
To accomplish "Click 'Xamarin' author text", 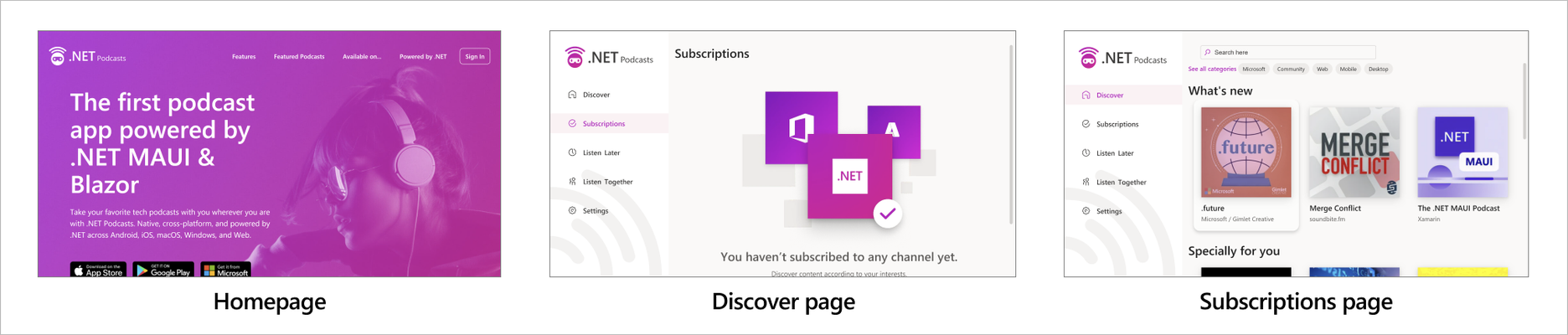I will click(x=1429, y=219).
